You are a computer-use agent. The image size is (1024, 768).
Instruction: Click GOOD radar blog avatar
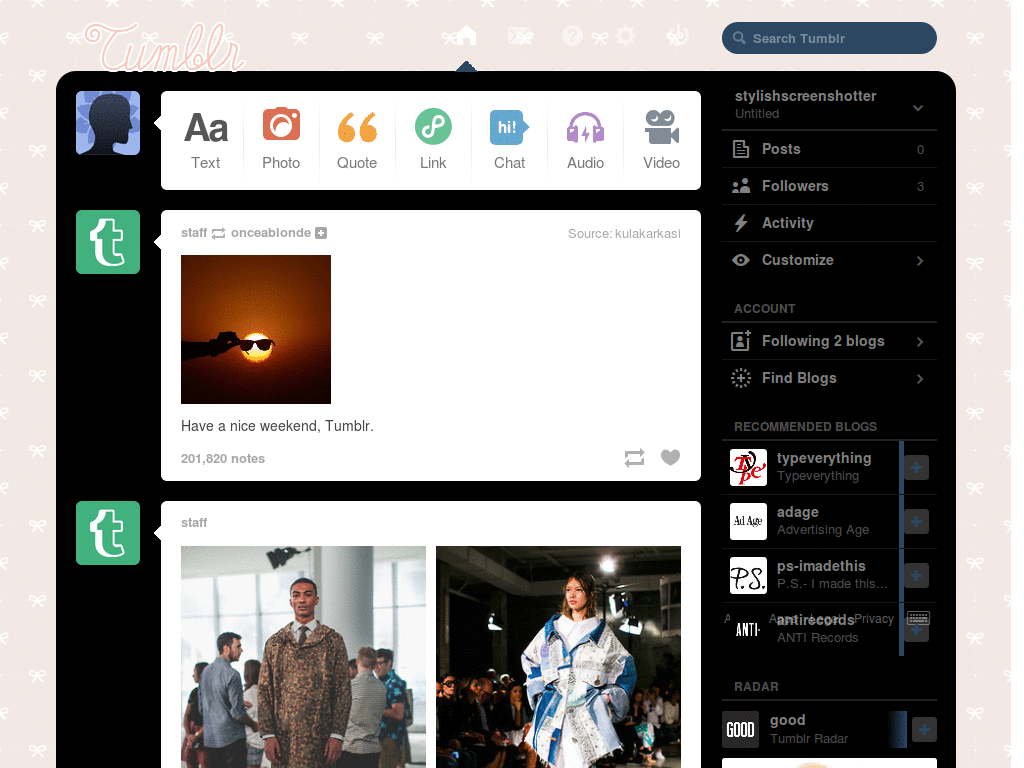click(741, 729)
